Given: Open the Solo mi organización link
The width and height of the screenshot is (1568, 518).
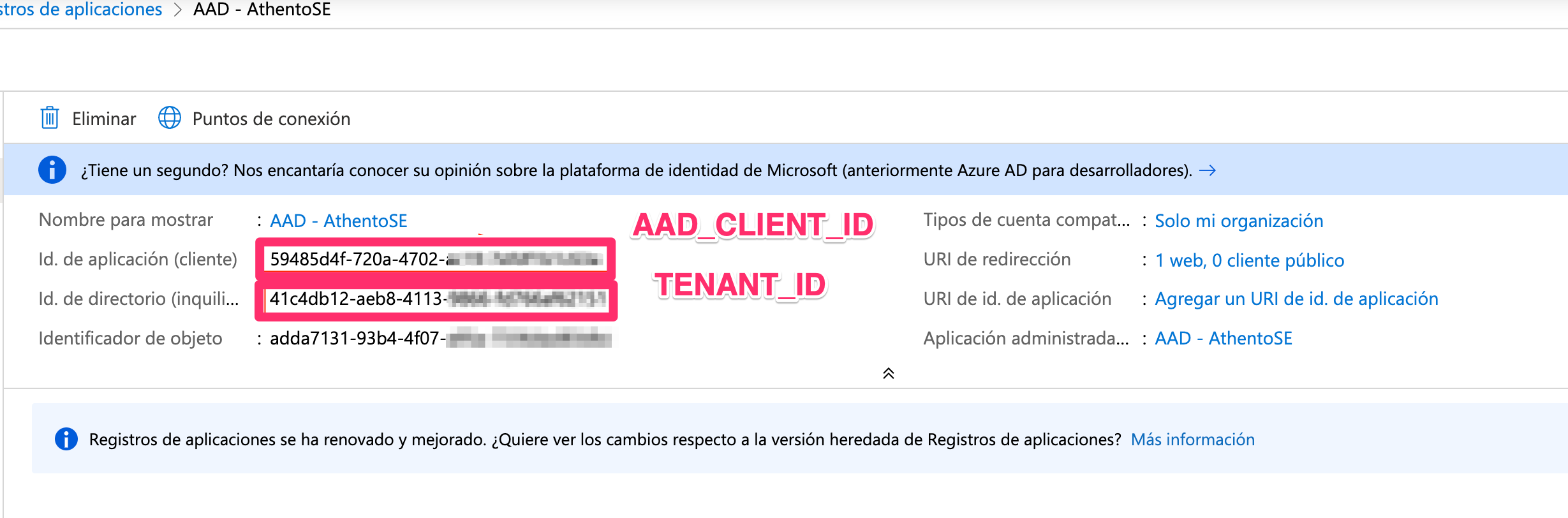Looking at the screenshot, I should tap(1239, 221).
